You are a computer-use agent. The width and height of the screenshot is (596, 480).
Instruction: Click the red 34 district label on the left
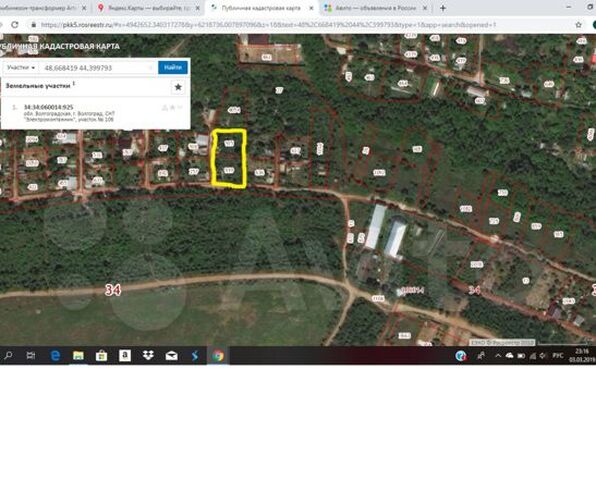coord(113,290)
